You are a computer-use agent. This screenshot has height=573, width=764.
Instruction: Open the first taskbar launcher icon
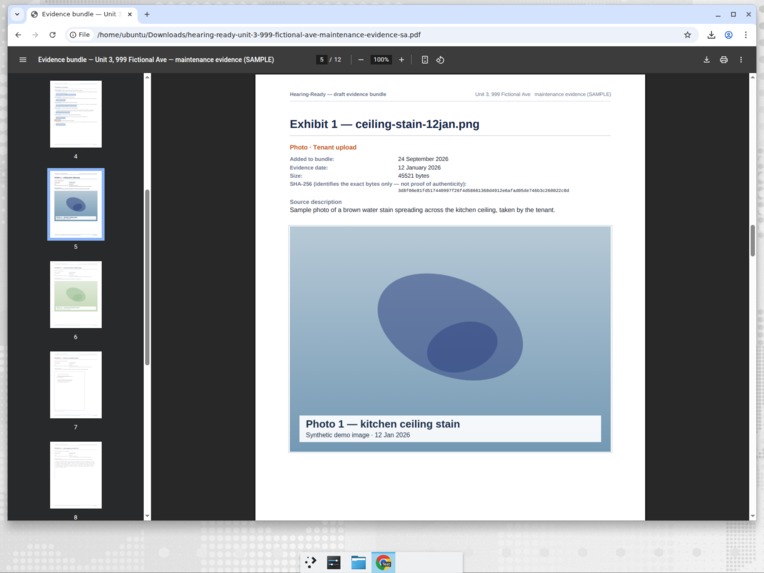point(310,562)
